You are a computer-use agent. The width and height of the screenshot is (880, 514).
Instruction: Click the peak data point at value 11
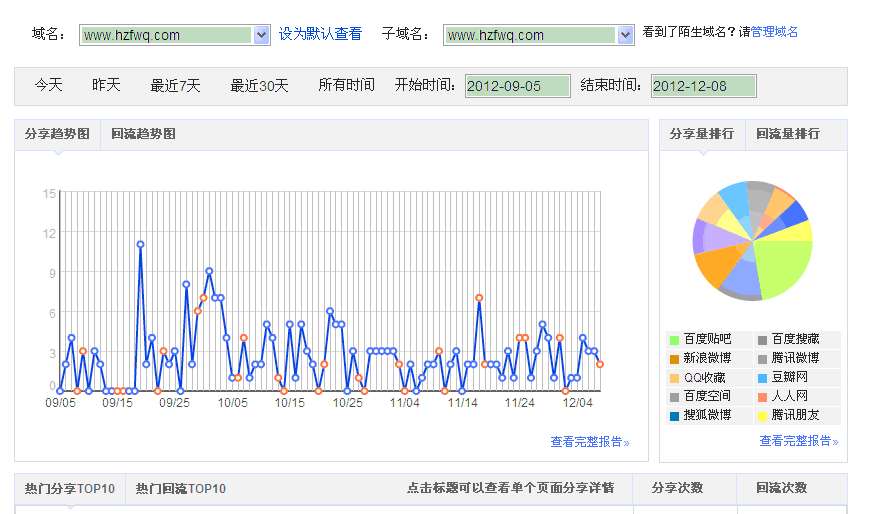coord(140,244)
